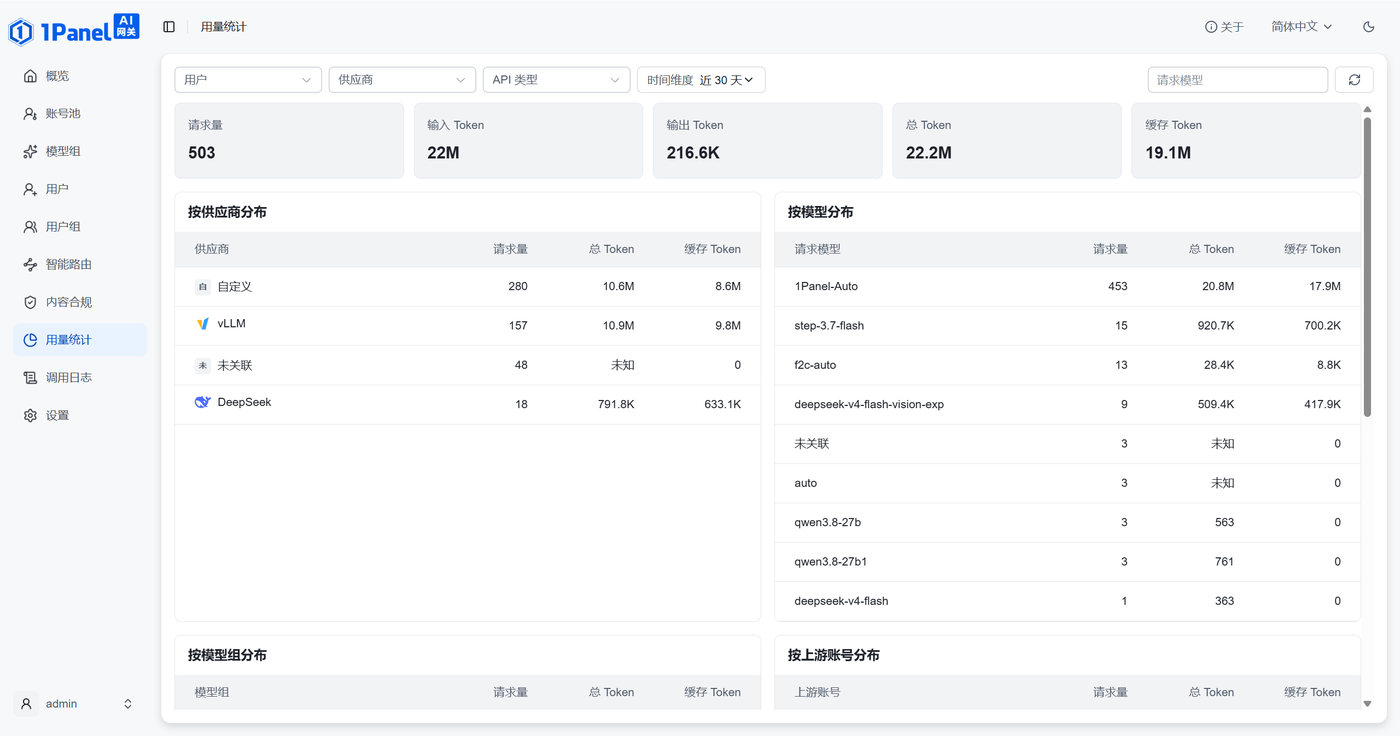The height and width of the screenshot is (736, 1400).
Task: Click the deepseek-v4-flash-vision-exp model name
Action: pos(869,405)
